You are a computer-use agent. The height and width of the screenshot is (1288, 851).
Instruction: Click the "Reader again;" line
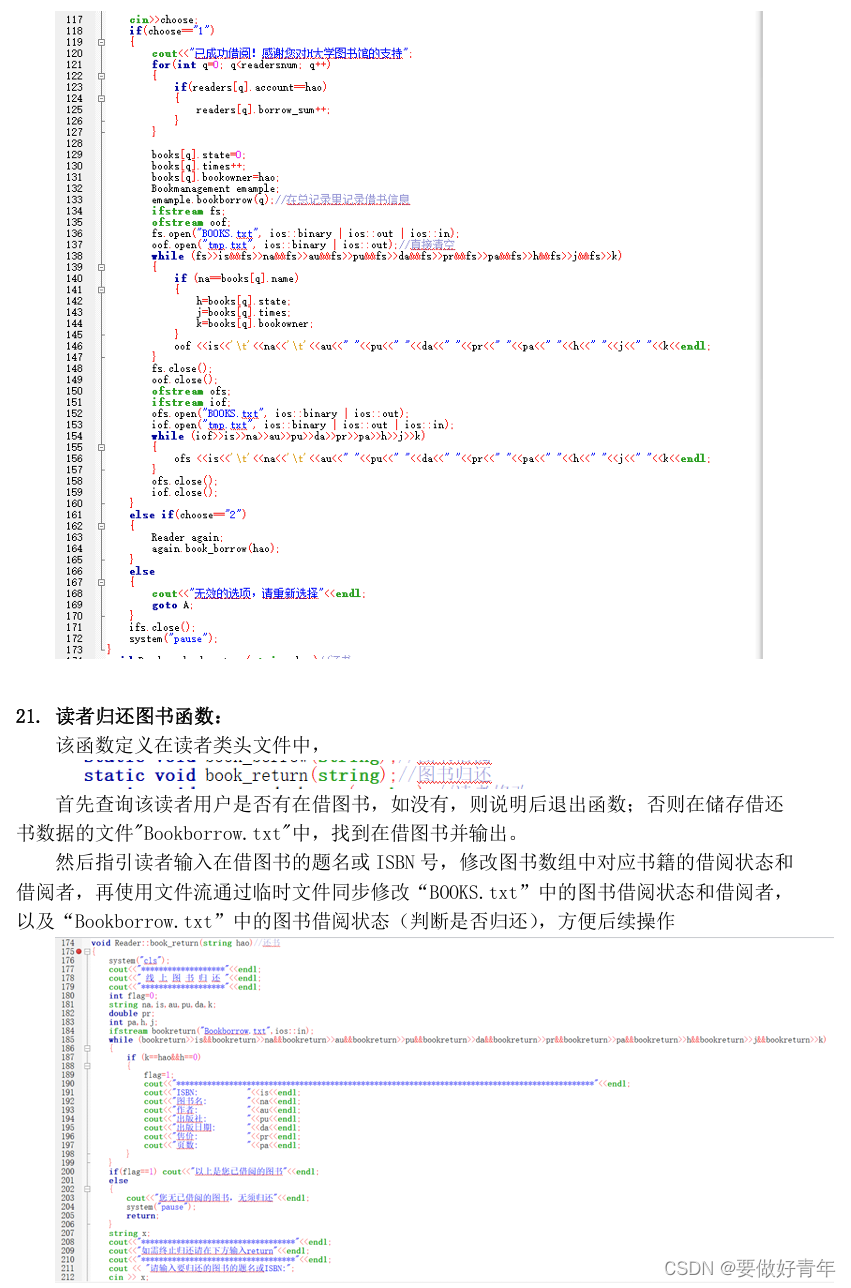(188, 537)
